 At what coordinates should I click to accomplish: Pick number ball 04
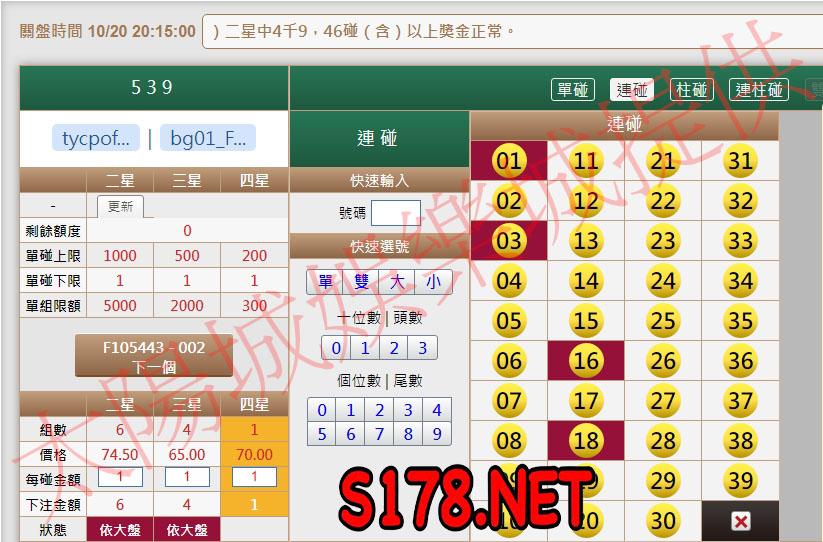coord(509,281)
